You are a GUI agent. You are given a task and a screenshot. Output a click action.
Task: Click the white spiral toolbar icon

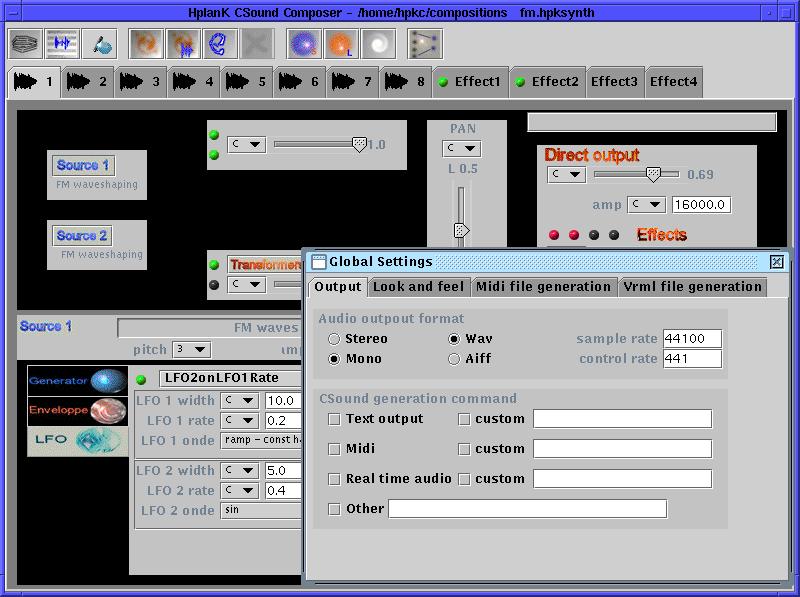[x=378, y=44]
